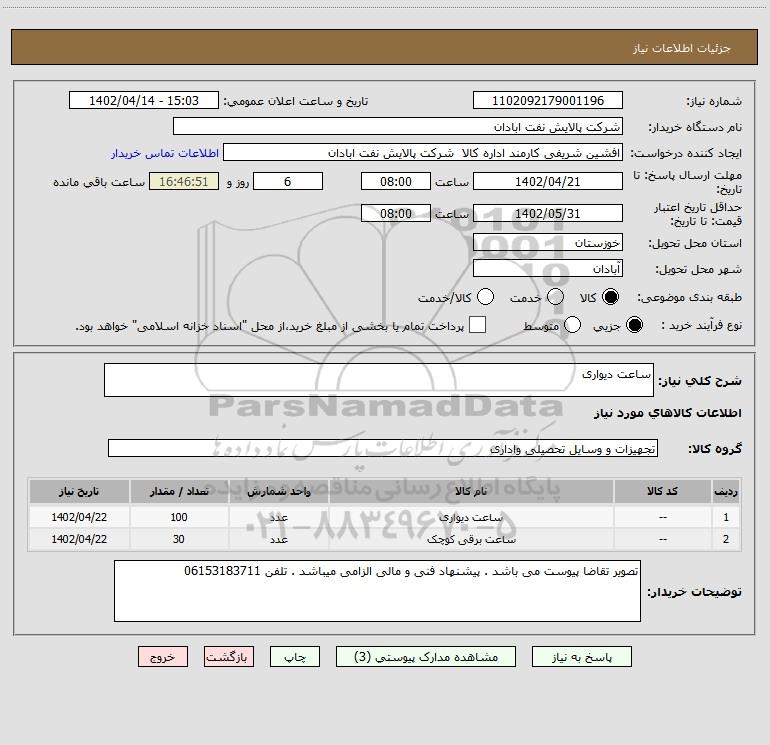This screenshot has width=770, height=745.
Task: Click the توضیحات خریدار text area
Action: 377,591
